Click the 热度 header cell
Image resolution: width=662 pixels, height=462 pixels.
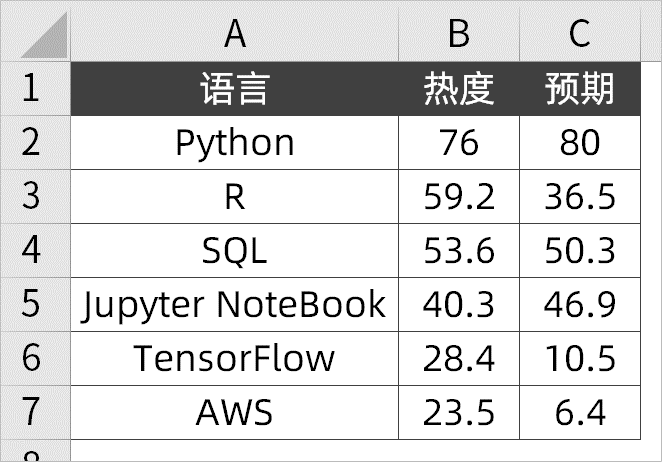tap(459, 88)
